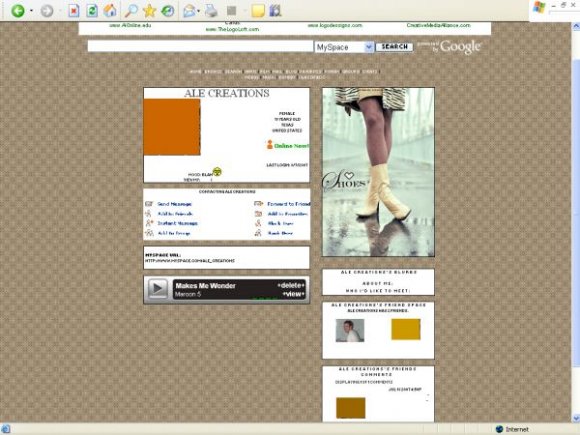Click the MySpace URL address text

click(189, 261)
